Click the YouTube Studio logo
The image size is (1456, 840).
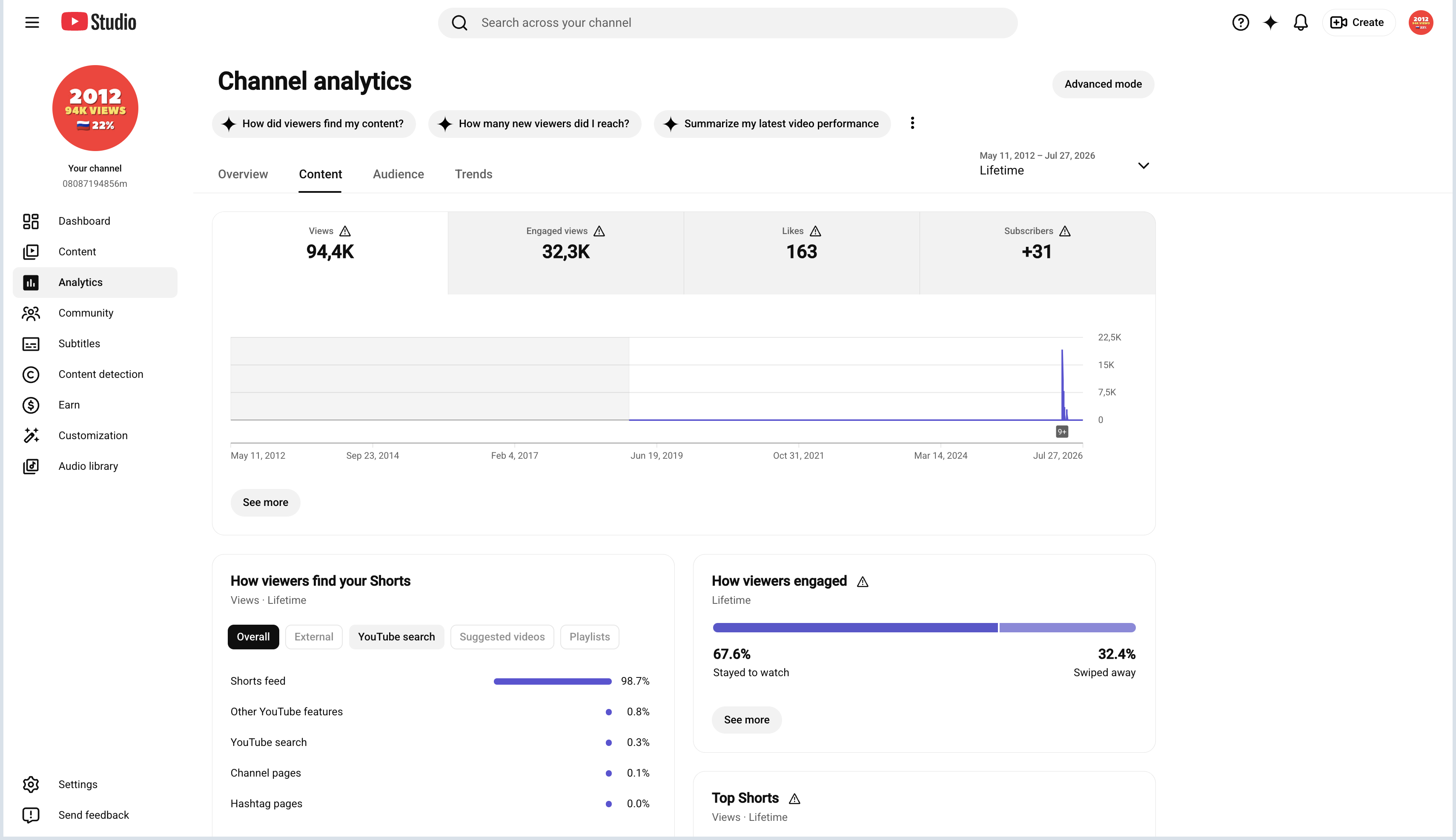tap(99, 22)
